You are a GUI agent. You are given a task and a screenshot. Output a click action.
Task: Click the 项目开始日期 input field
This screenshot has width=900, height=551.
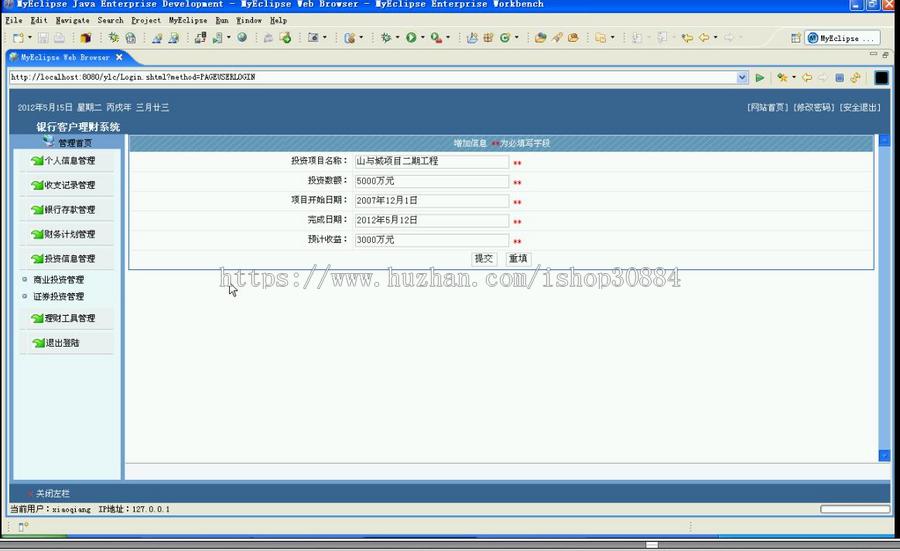coord(432,200)
